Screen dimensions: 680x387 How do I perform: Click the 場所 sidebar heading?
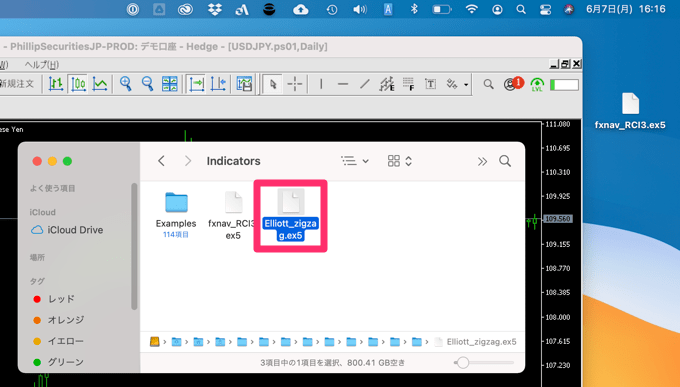37,257
